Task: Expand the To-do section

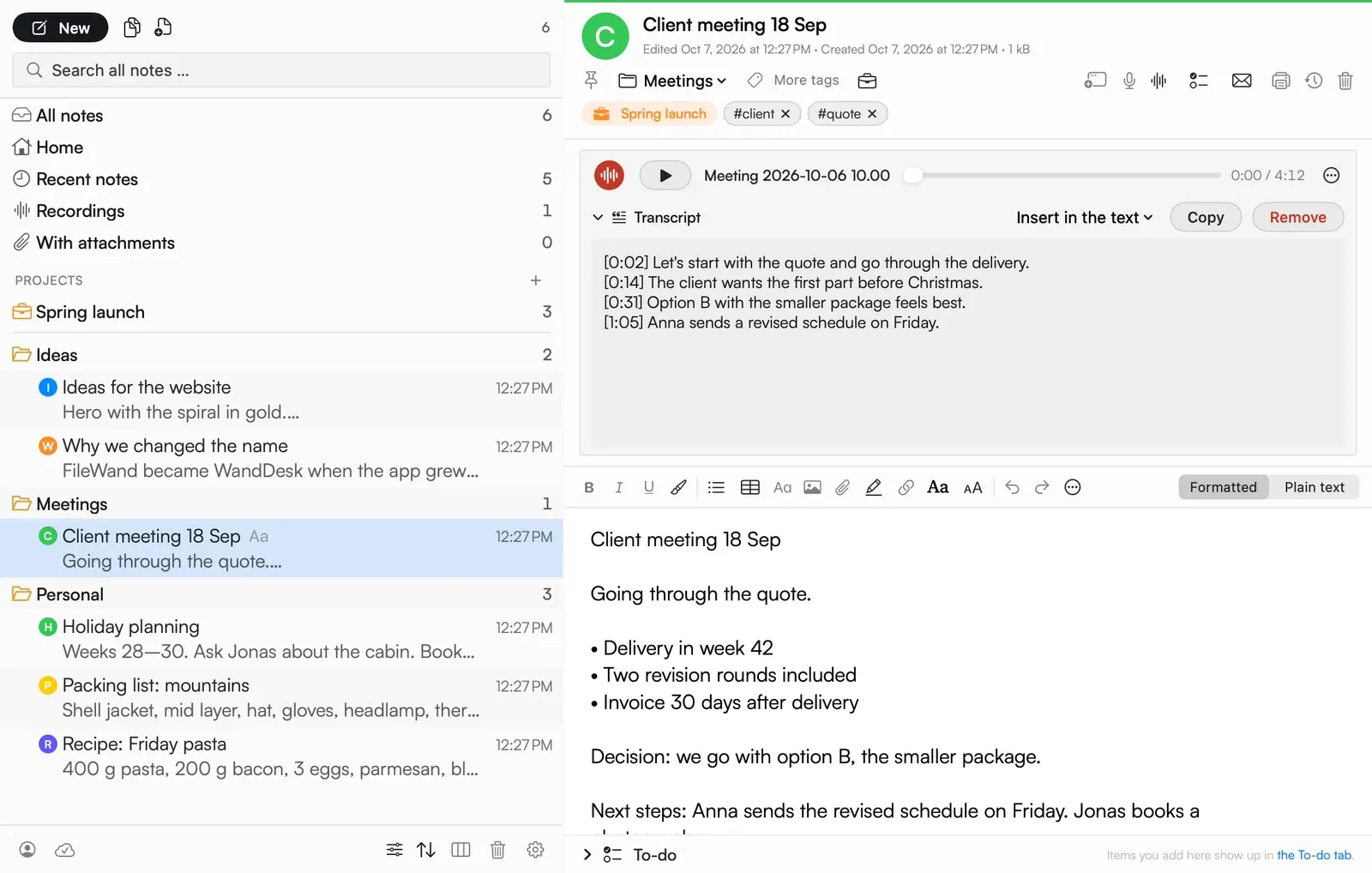Action: tap(587, 855)
